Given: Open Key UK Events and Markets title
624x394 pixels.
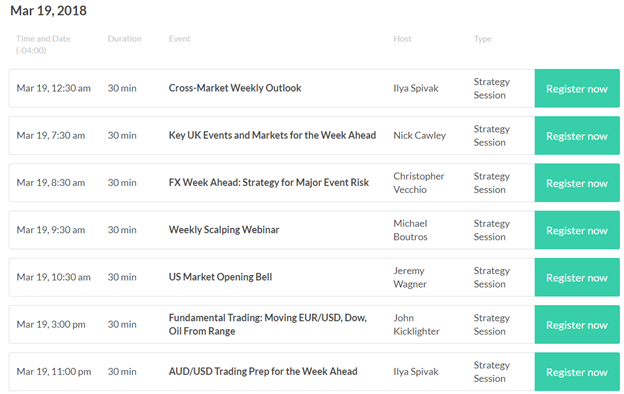Looking at the screenshot, I should 272,135.
